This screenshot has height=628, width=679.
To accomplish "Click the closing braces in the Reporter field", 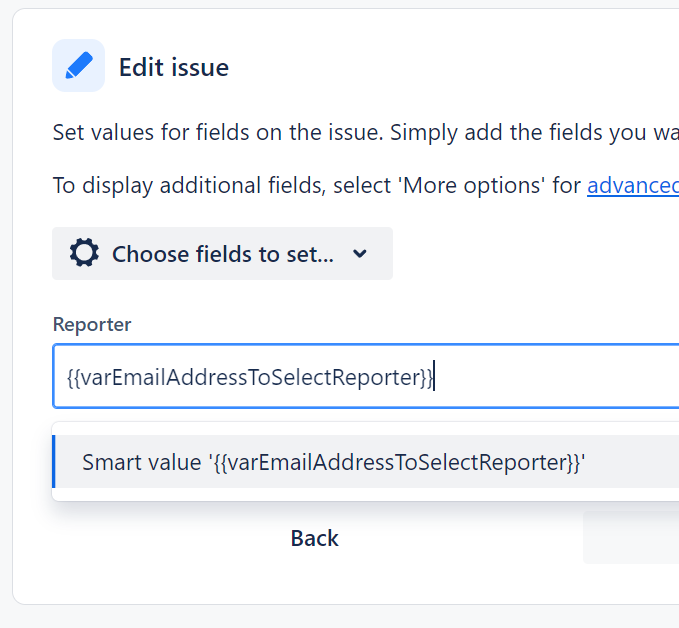I will point(426,377).
